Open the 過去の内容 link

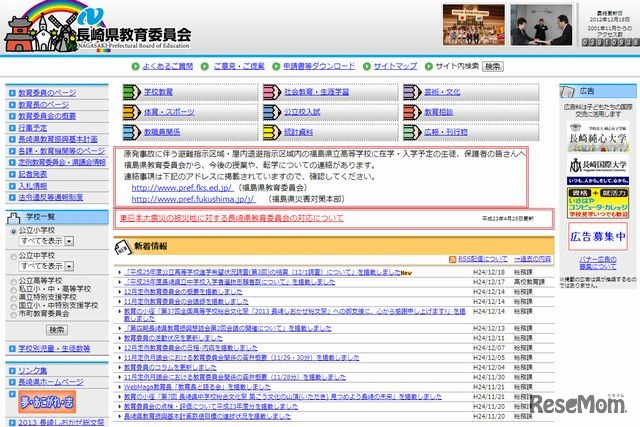532,259
